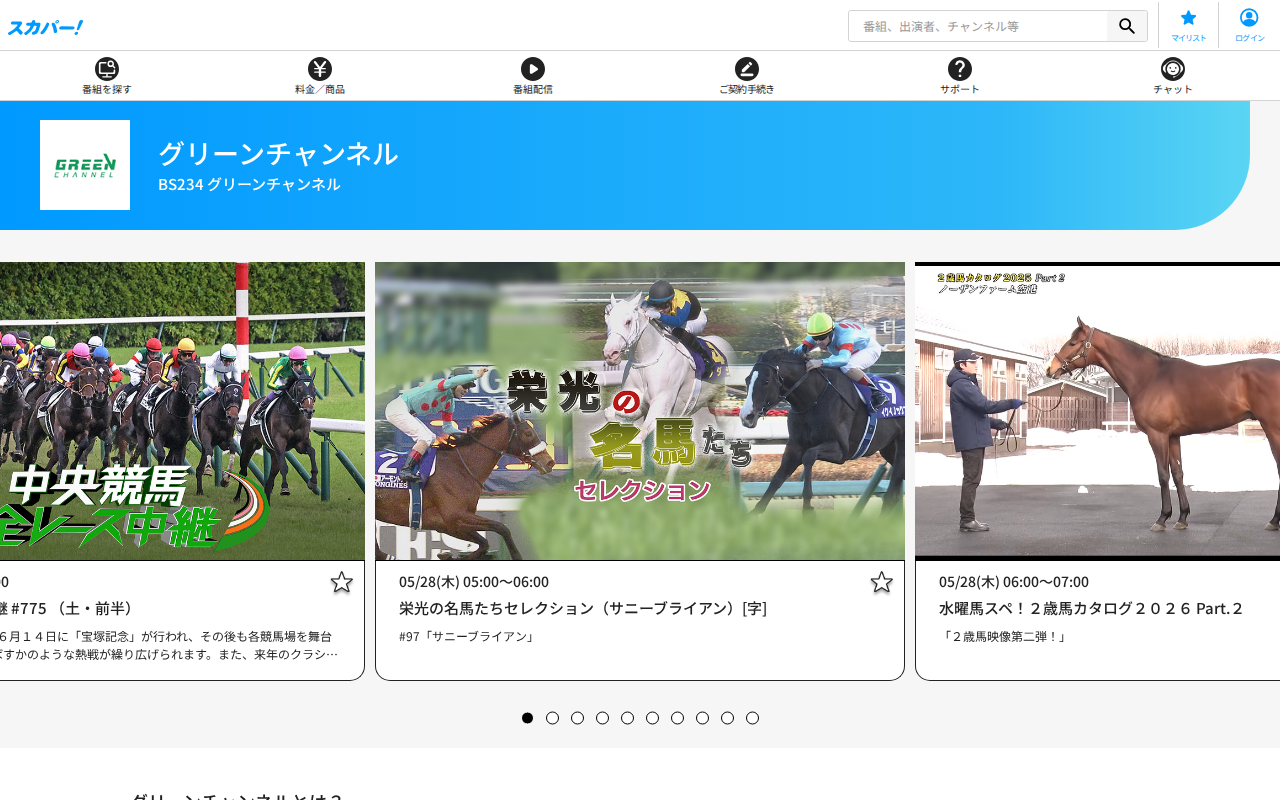
Task: Open 水曜馬スペ！２歳馬カタログ２０２６ Part.２ title
Action: 1091,608
